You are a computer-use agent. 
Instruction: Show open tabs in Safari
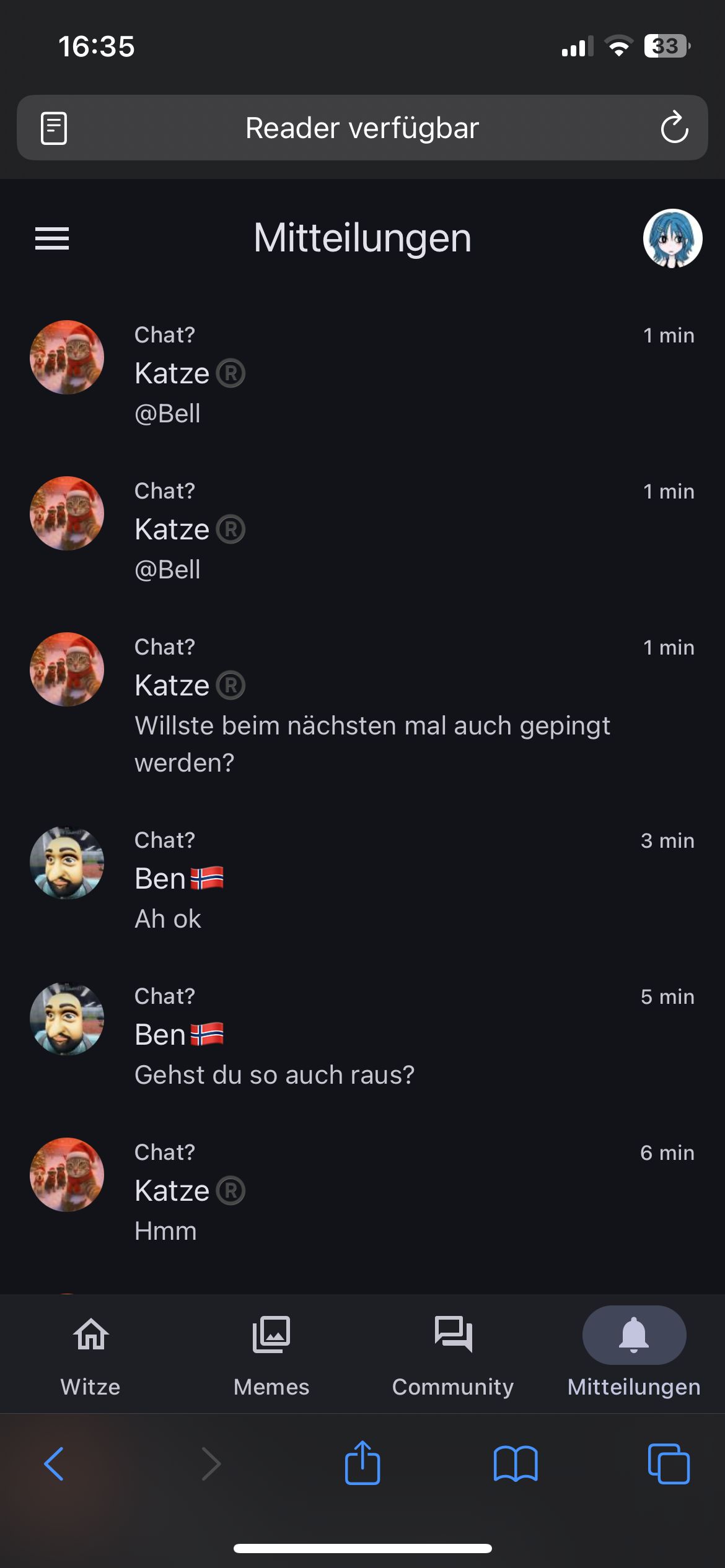[x=669, y=1464]
